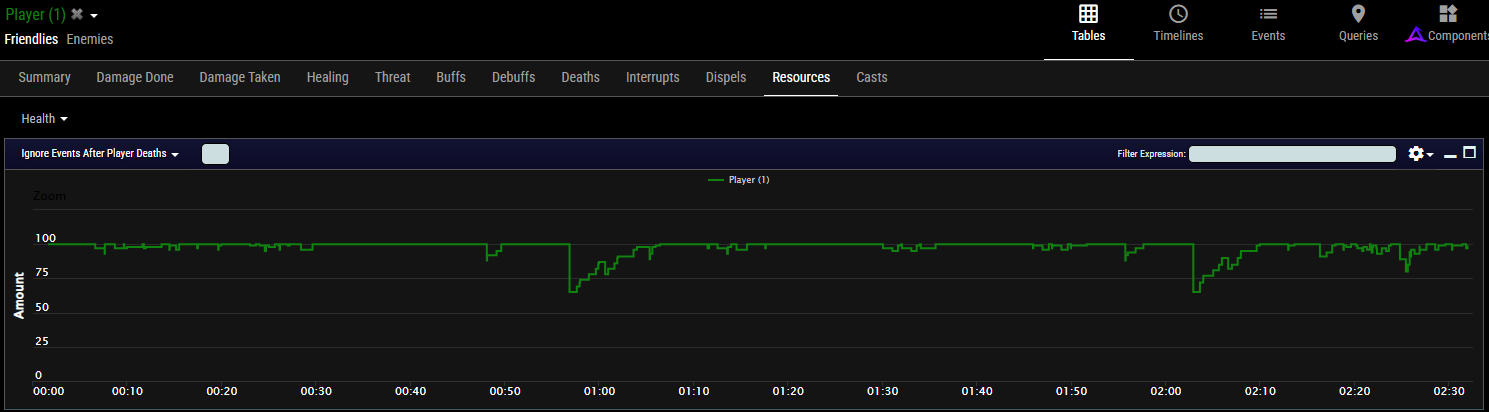Switch to the Damage Done tab
Screen dimensions: 1489x412
135,77
